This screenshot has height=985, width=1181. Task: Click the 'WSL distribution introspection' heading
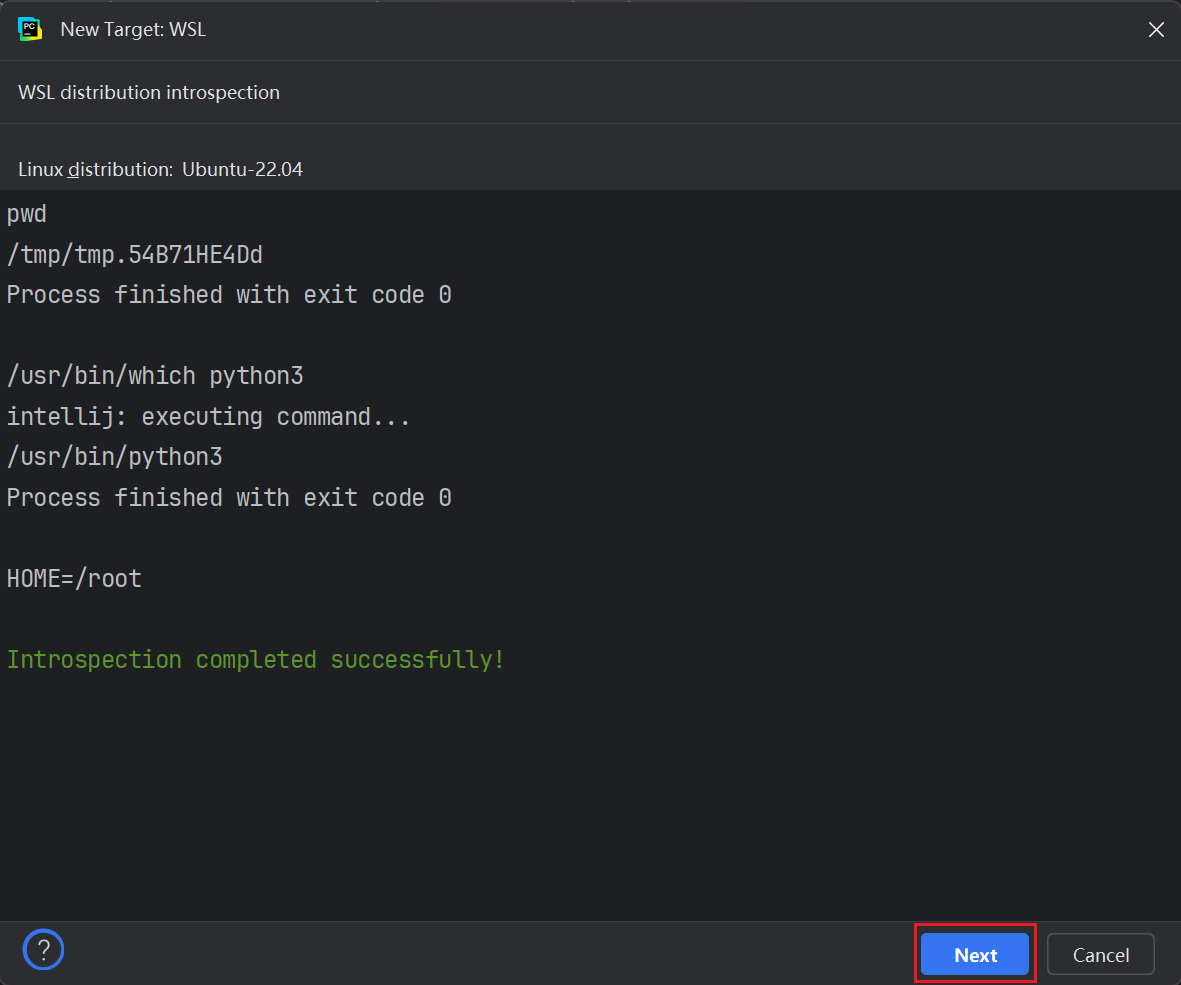(x=149, y=92)
